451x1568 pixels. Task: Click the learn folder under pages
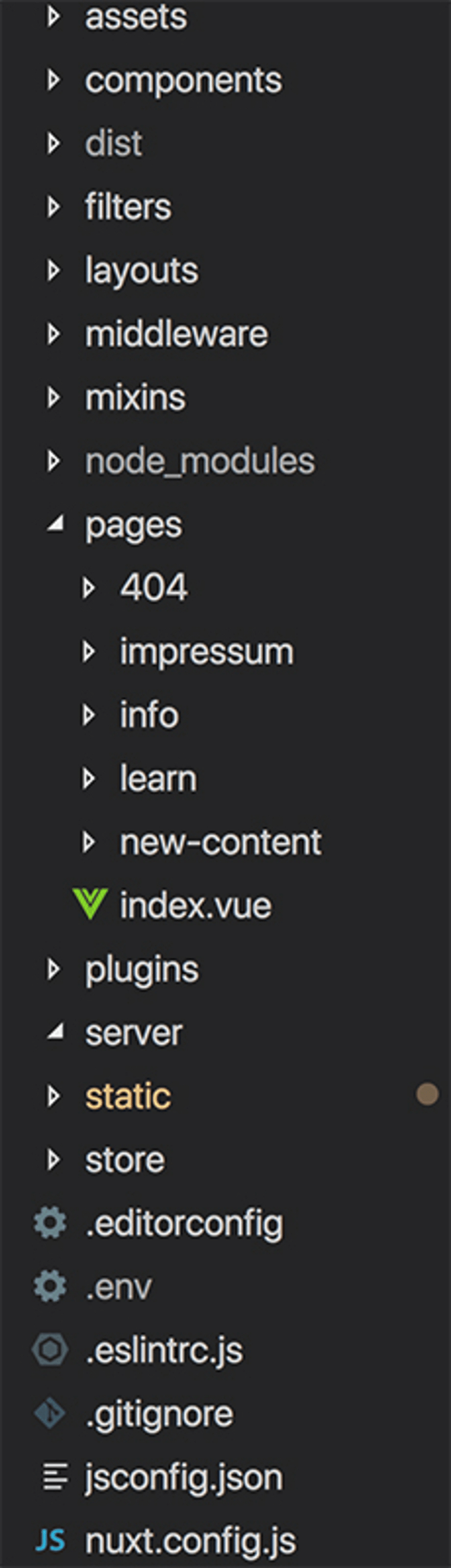158,778
